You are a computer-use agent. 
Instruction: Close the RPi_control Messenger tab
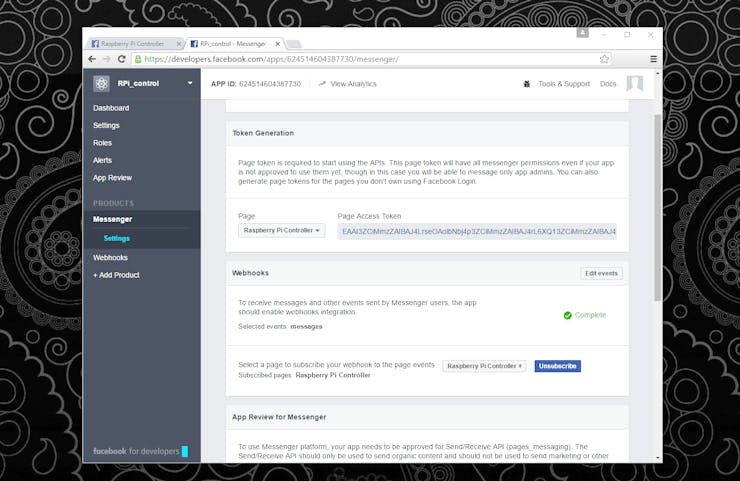click(x=278, y=44)
